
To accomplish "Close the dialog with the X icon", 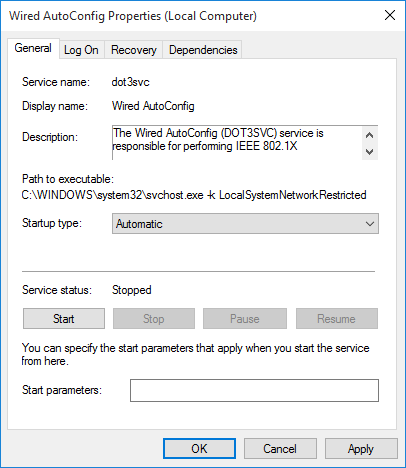I will coord(390,15).
